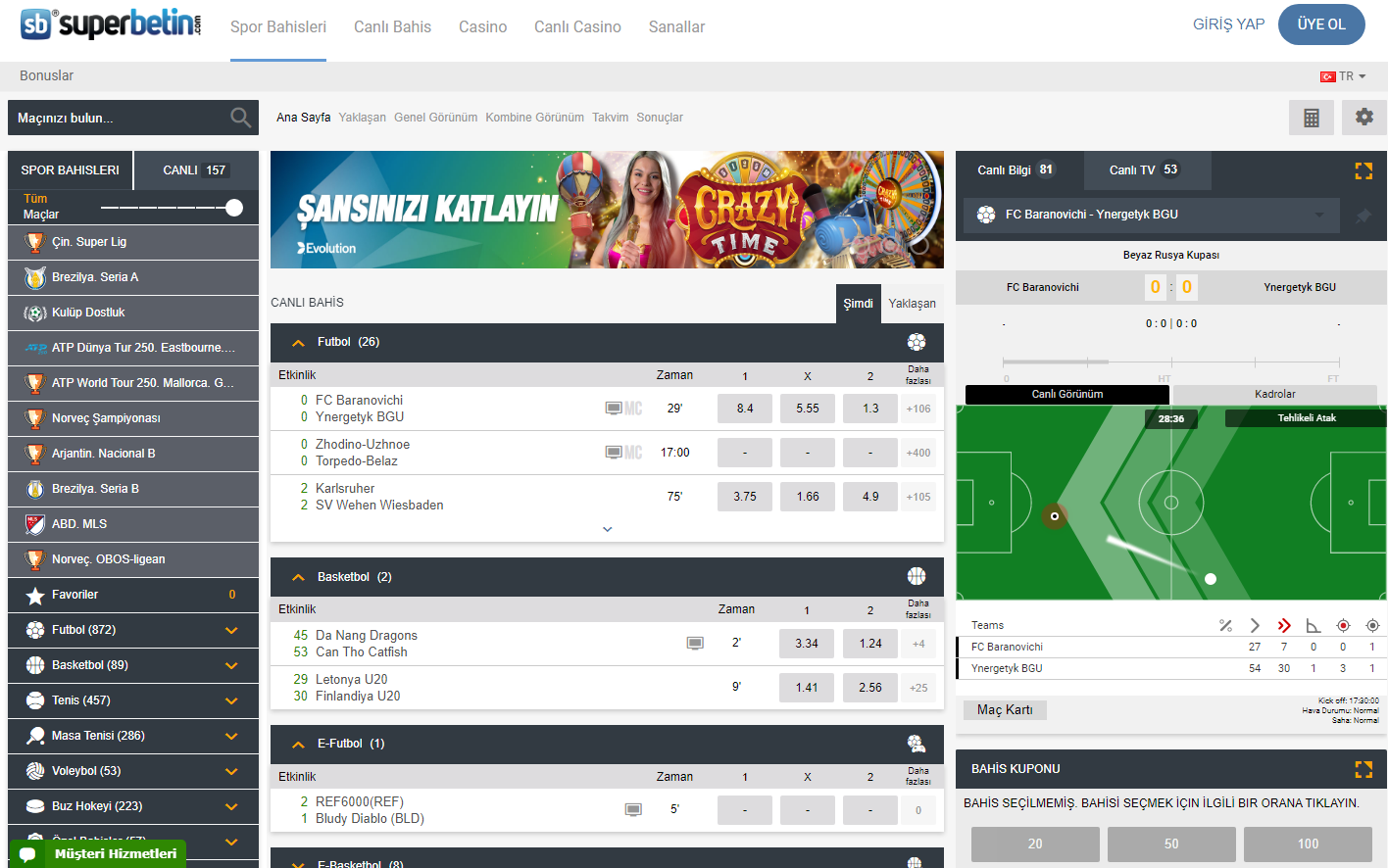
Task: Toggle Şimdi live bets view
Action: (x=858, y=304)
